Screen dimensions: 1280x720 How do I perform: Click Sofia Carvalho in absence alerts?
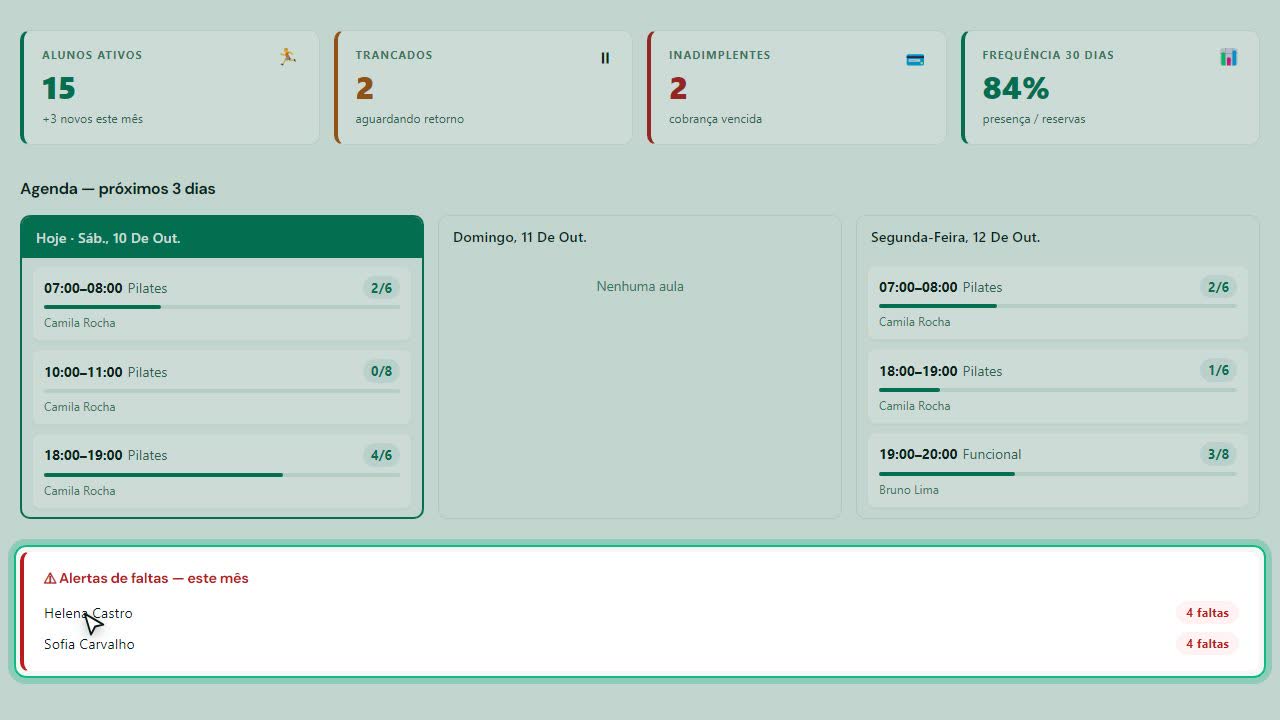pos(89,644)
